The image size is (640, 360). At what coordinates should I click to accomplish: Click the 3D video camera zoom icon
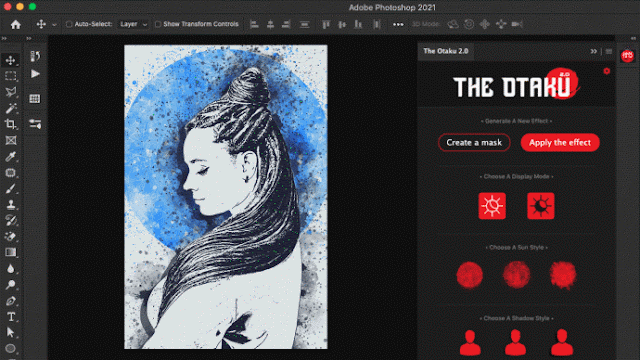point(517,24)
